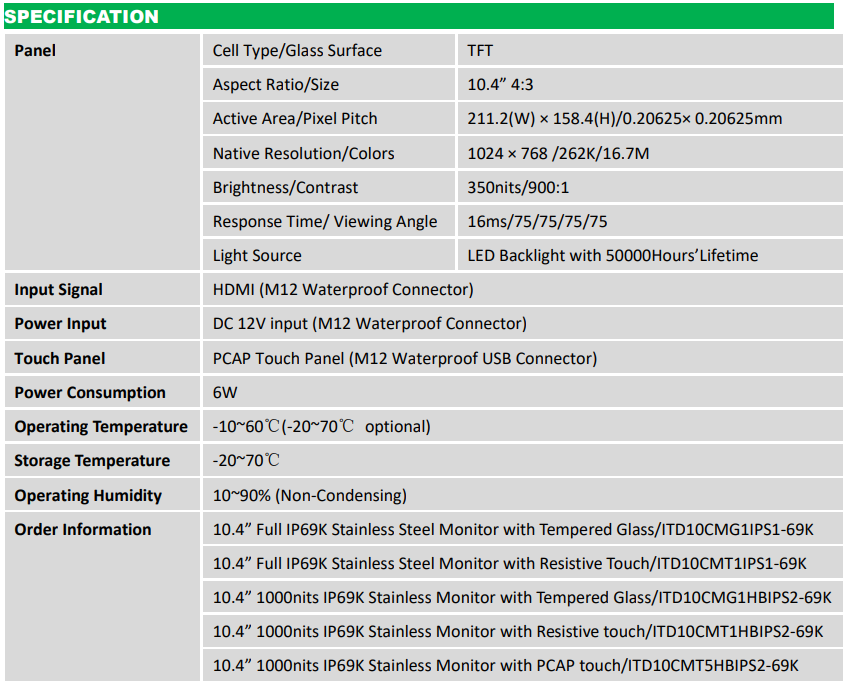
Task: Click the -20~70℃ storage temperature value
Action: 246,461
